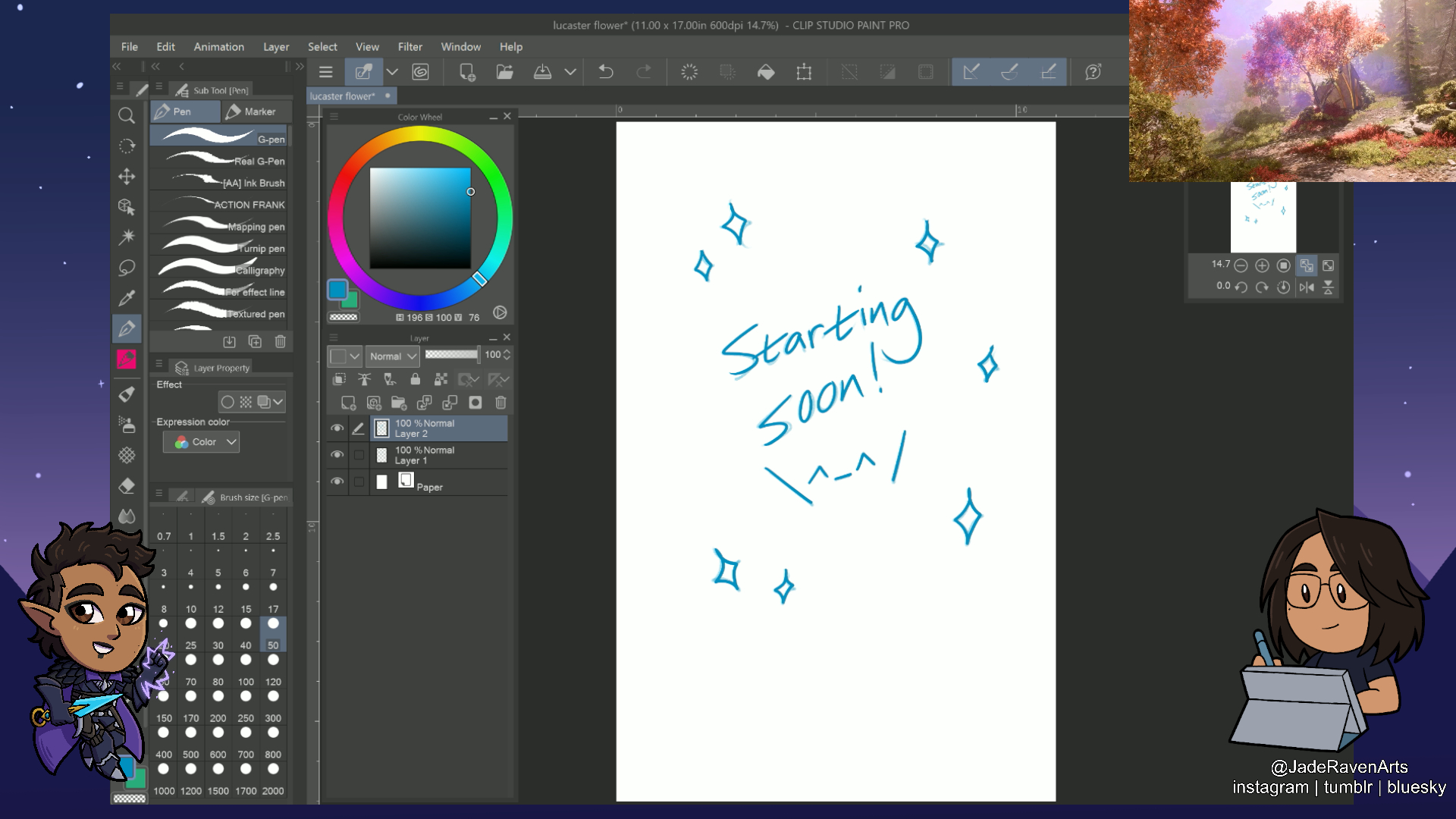Delete layer with trash icon
This screenshot has height=819, width=1456.
[500, 403]
